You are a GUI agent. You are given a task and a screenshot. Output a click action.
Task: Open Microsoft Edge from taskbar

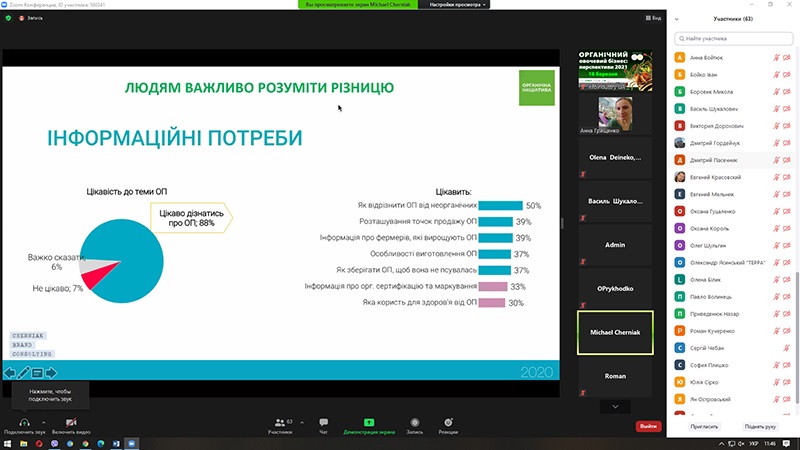[101, 444]
